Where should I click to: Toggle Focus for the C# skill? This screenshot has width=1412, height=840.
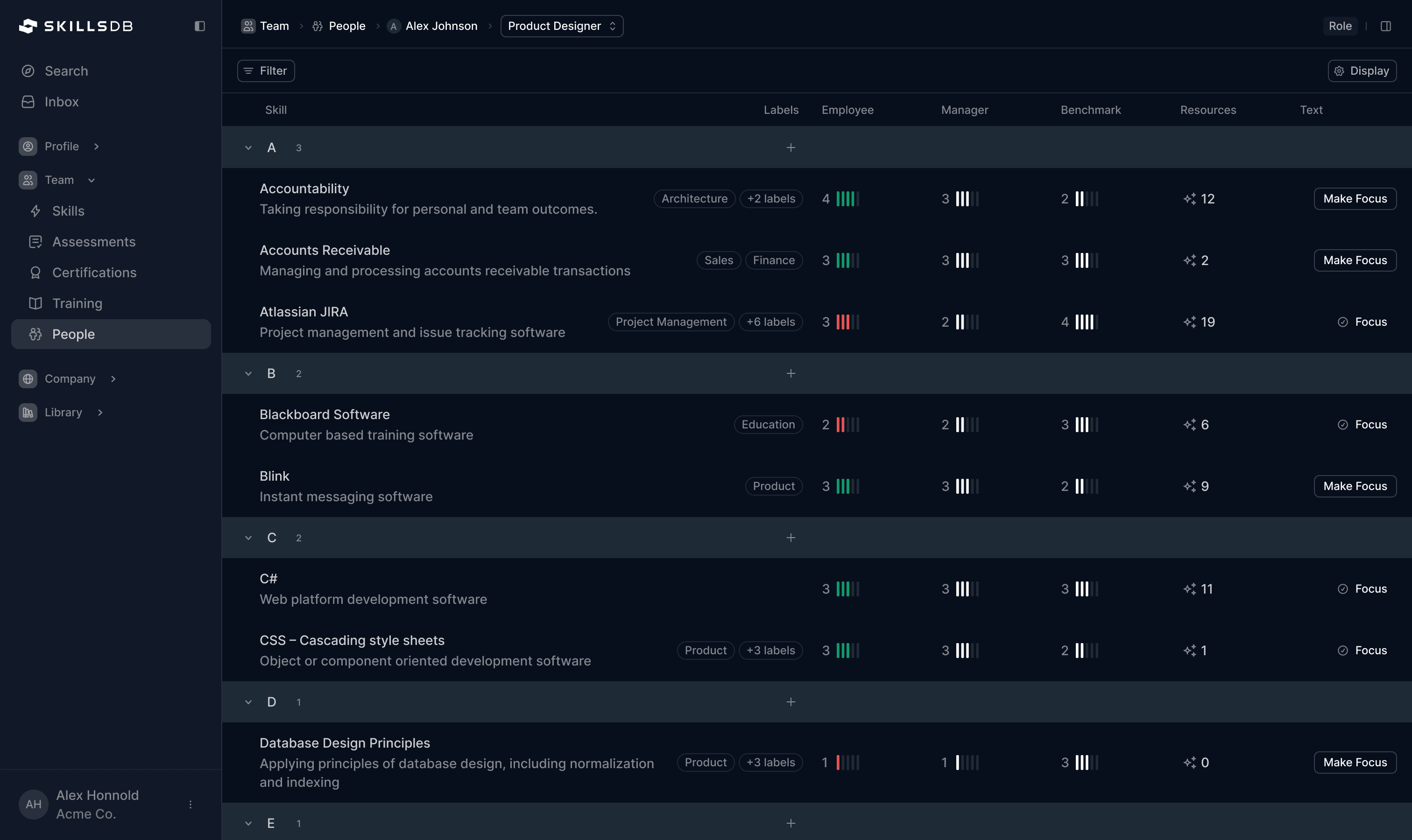pyautogui.click(x=1363, y=588)
